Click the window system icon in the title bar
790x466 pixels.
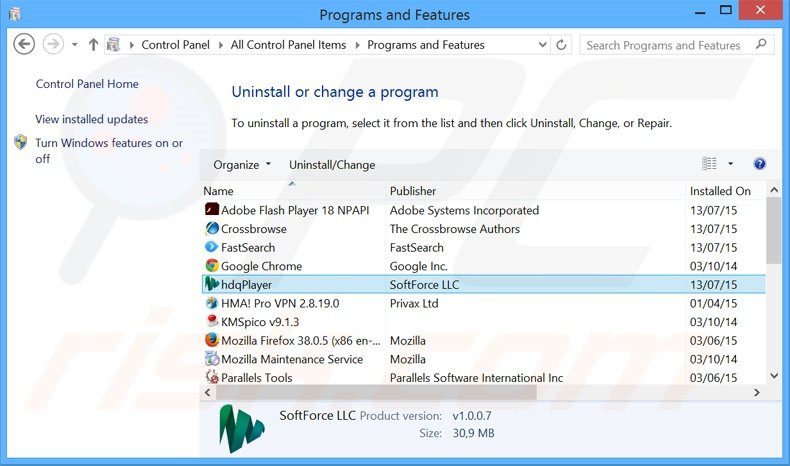click(x=15, y=14)
